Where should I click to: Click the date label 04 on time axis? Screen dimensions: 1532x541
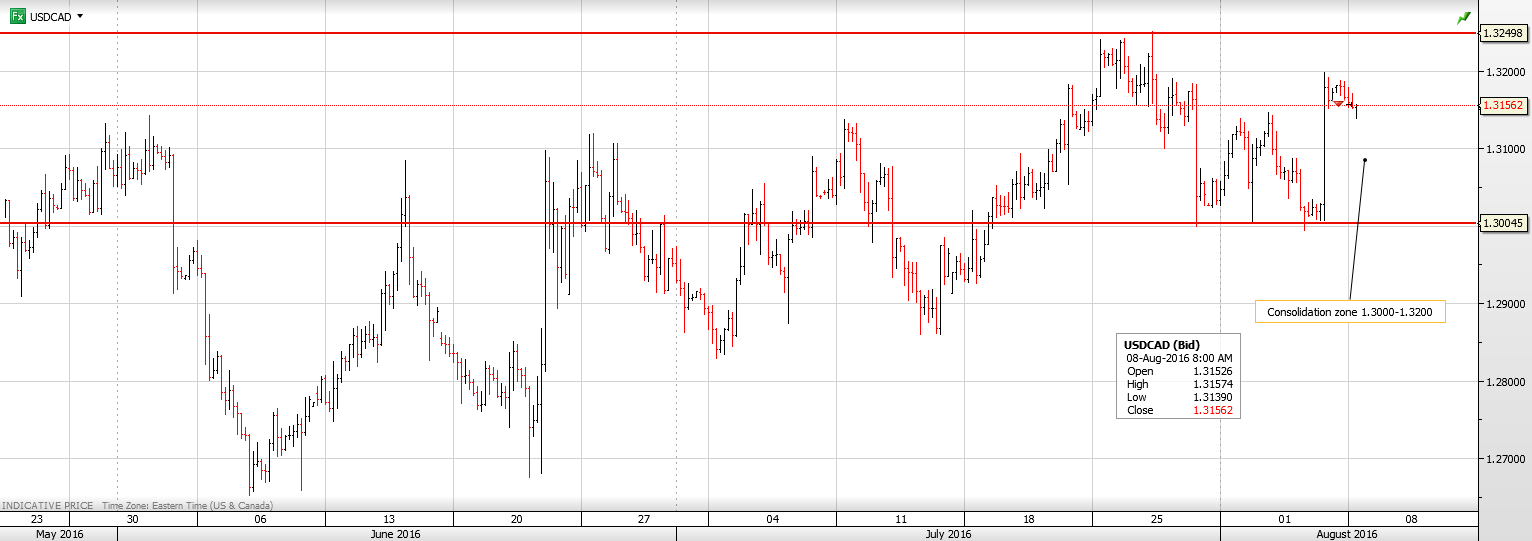(773, 520)
